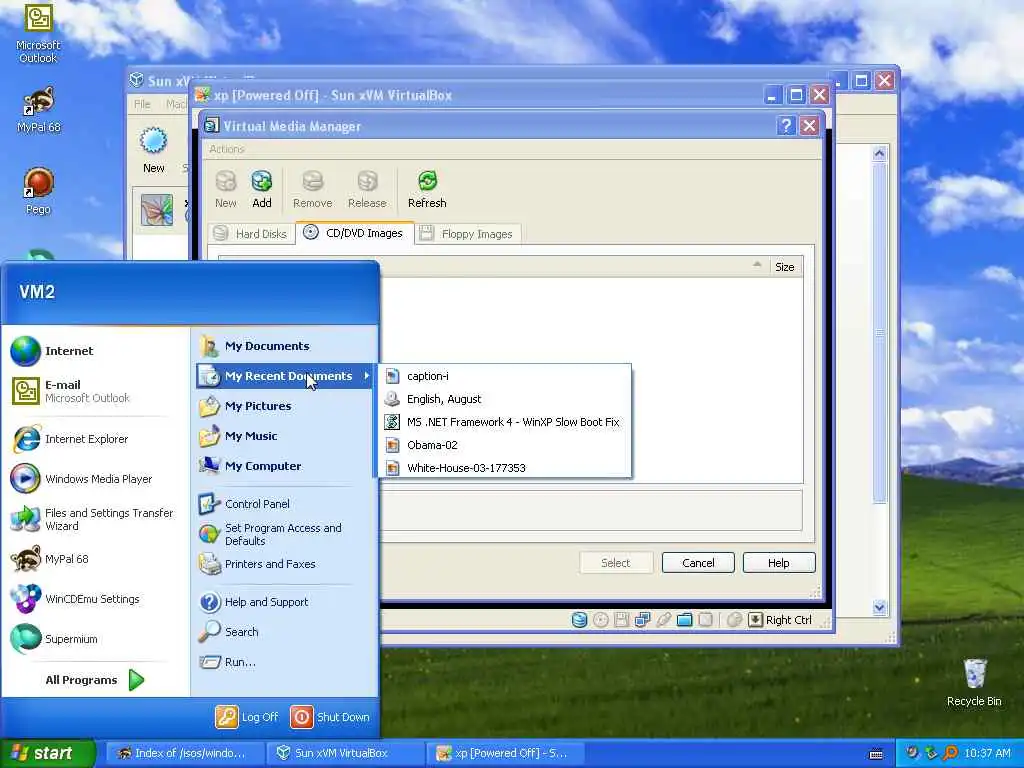Viewport: 1024px width, 768px height.
Task: Open Set Program Access and Defaults
Action: [285, 534]
